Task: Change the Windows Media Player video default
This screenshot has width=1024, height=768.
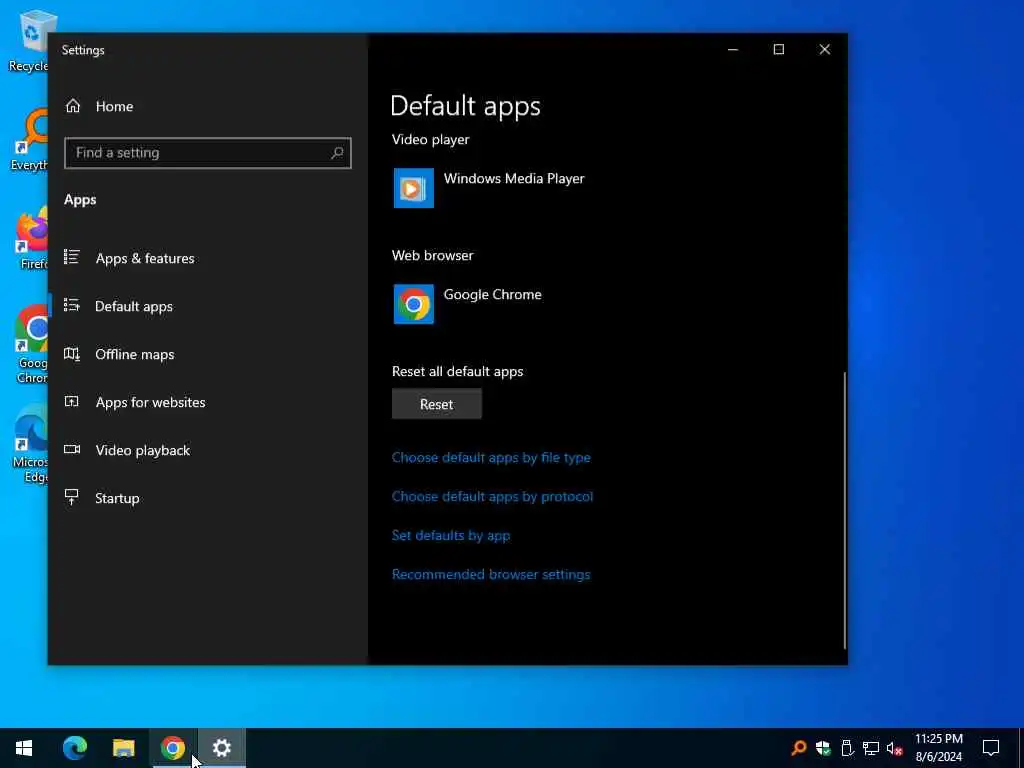Action: [488, 188]
